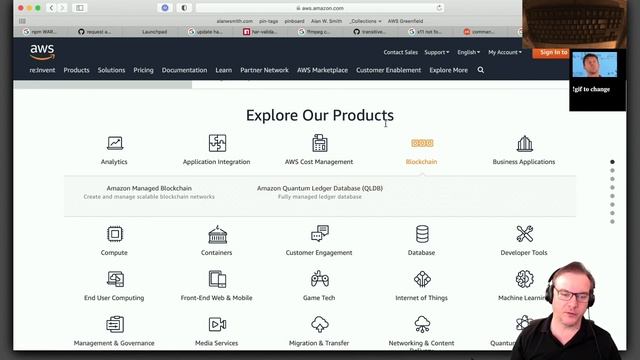The image size is (640, 360).
Task: Click the pinboard bookmark
Action: (x=294, y=21)
